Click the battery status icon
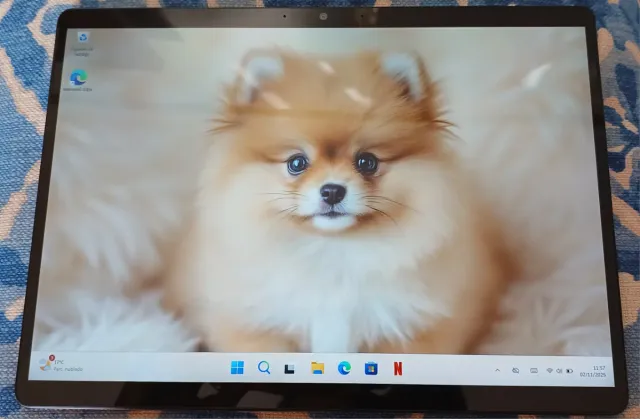This screenshot has height=419, width=640. tap(570, 371)
